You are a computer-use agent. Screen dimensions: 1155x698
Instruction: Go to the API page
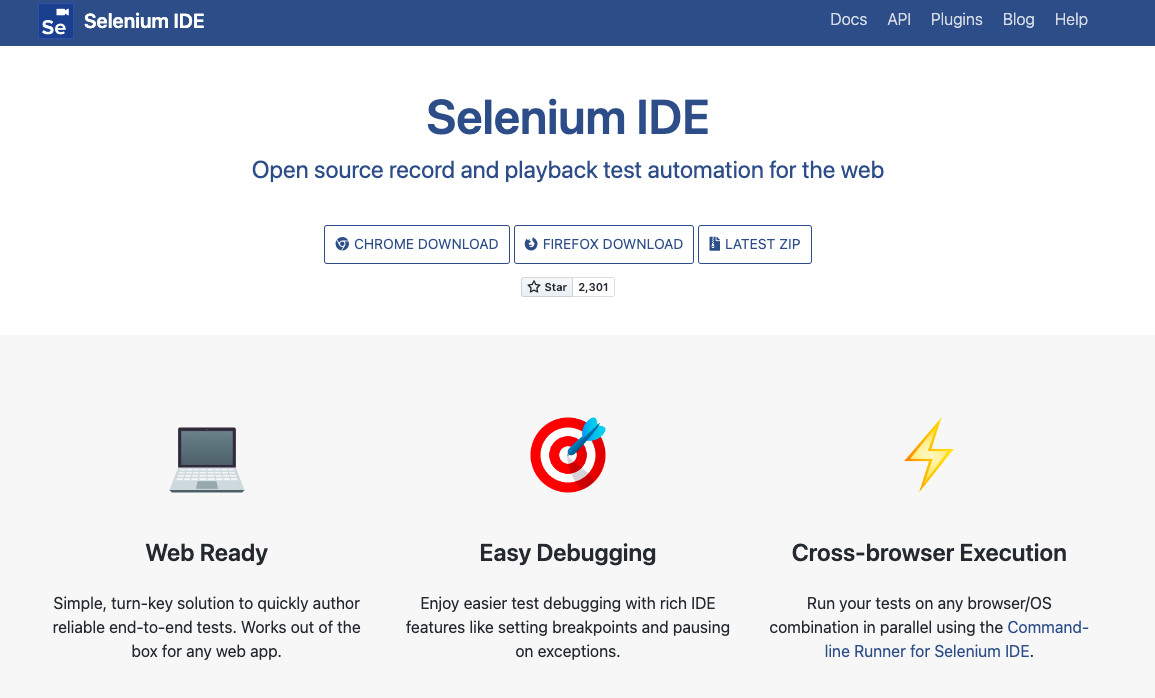coord(899,20)
